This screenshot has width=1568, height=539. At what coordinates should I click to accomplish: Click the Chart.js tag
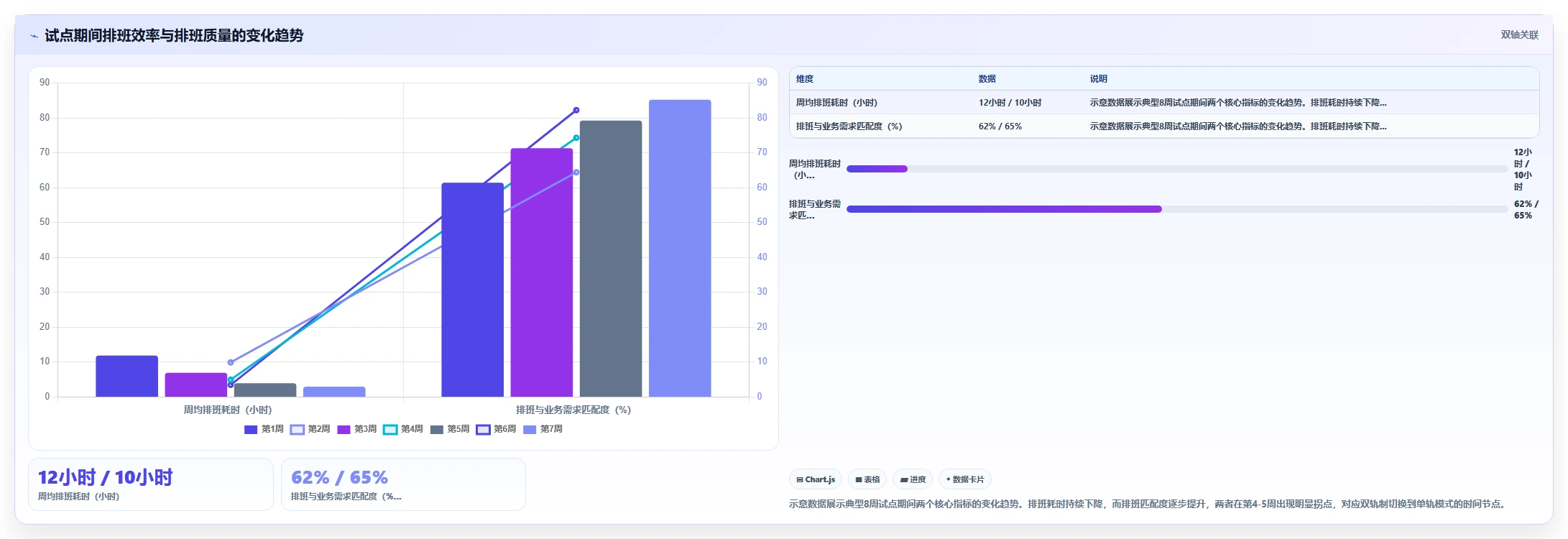click(x=816, y=479)
